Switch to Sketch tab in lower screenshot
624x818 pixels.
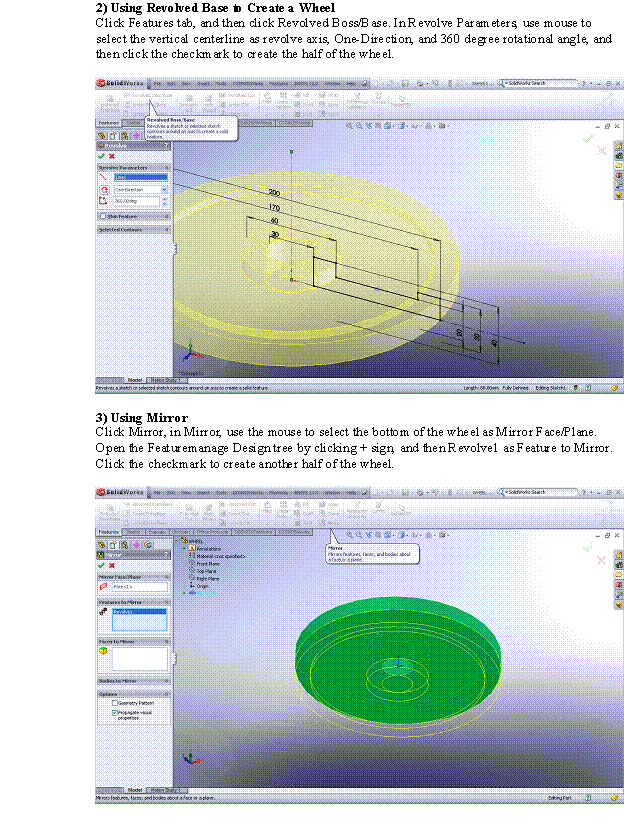(134, 532)
